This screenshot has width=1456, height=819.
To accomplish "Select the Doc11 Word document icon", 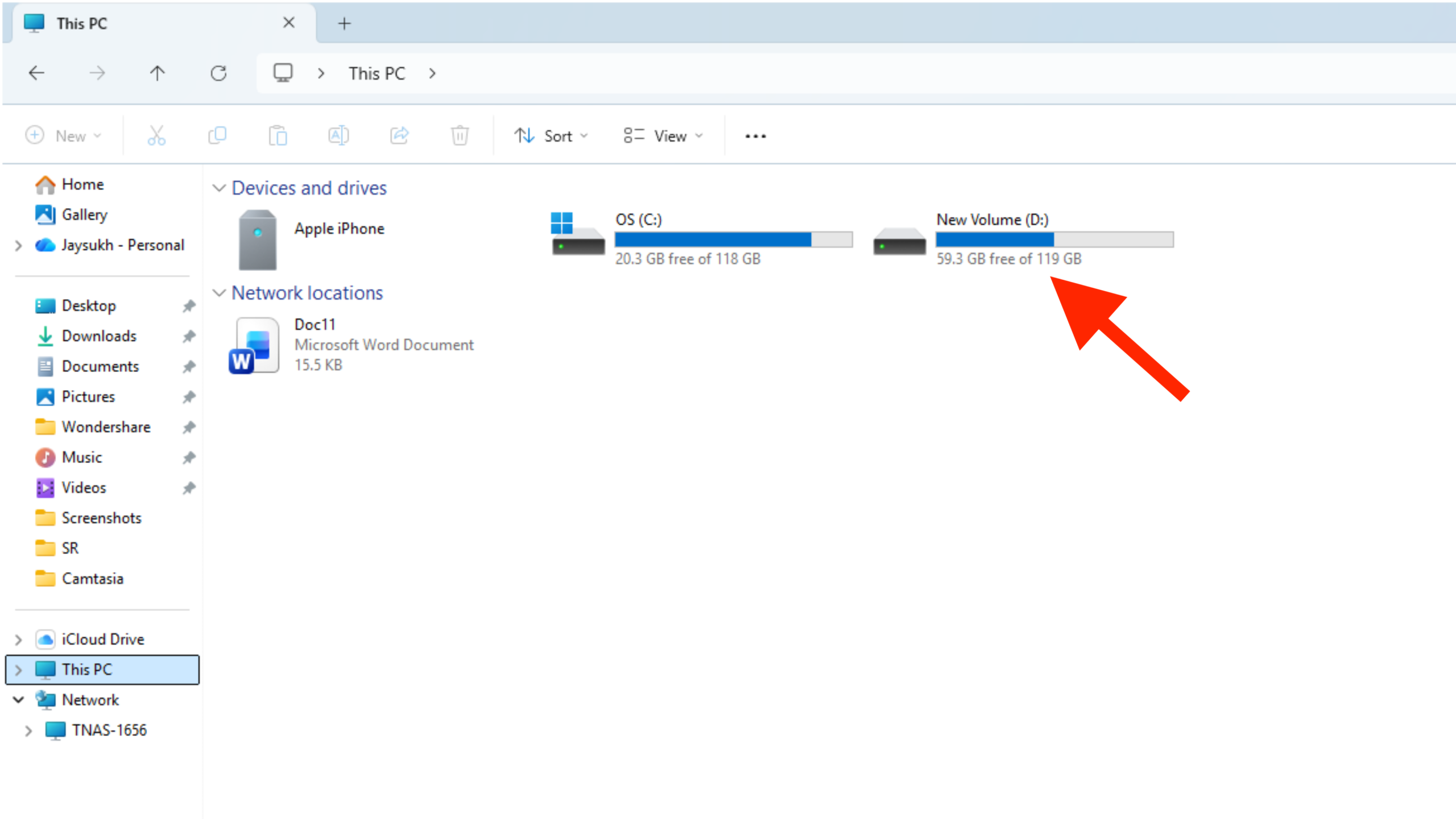I will coord(254,345).
